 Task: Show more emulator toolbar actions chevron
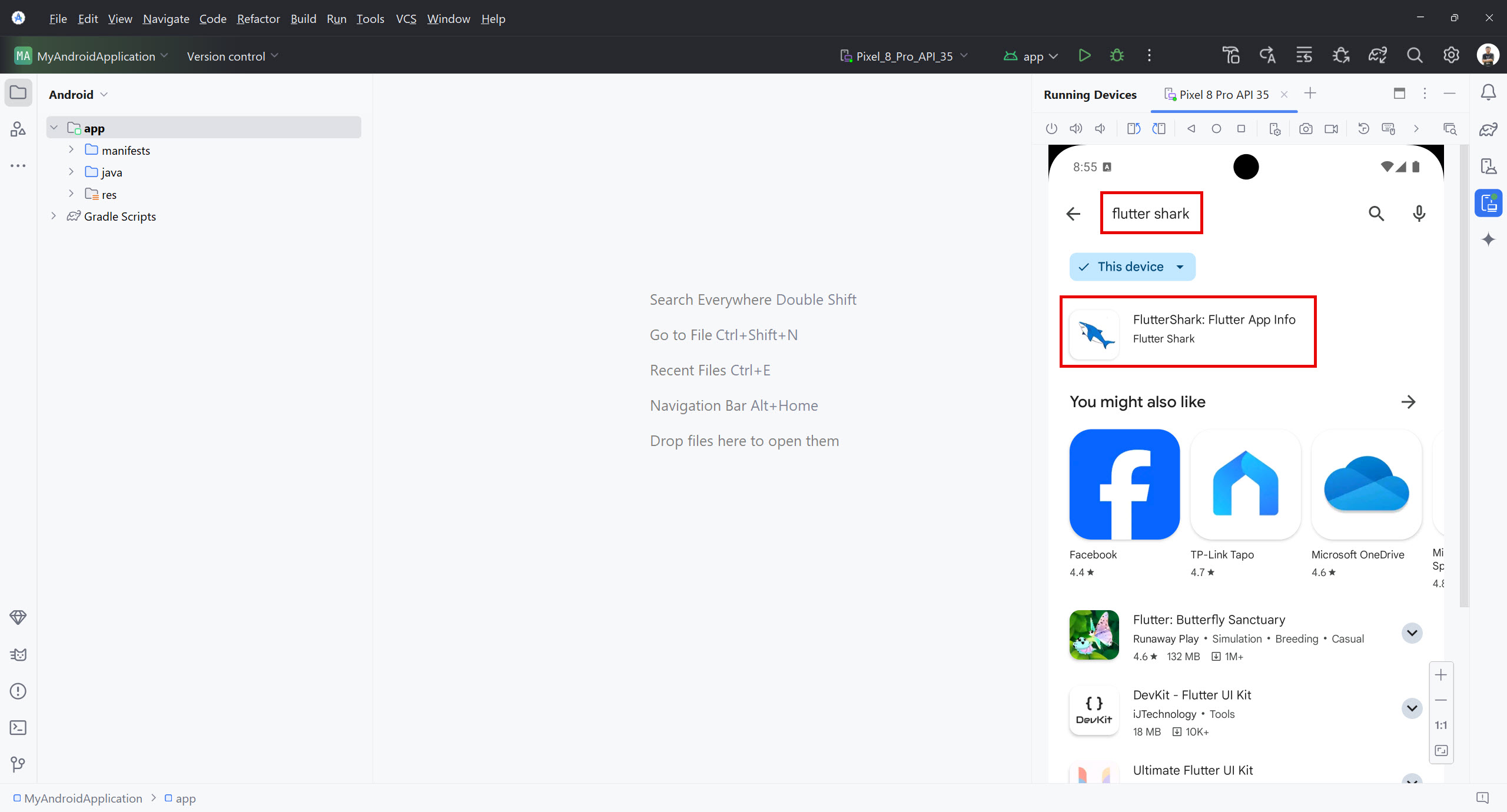point(1416,129)
